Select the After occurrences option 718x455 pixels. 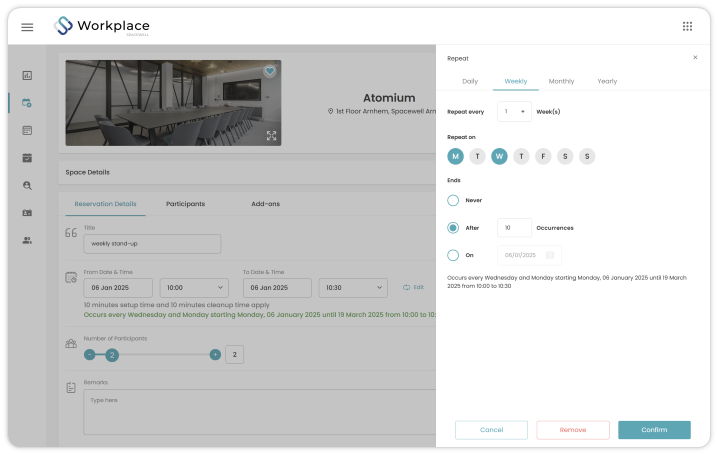(x=453, y=228)
